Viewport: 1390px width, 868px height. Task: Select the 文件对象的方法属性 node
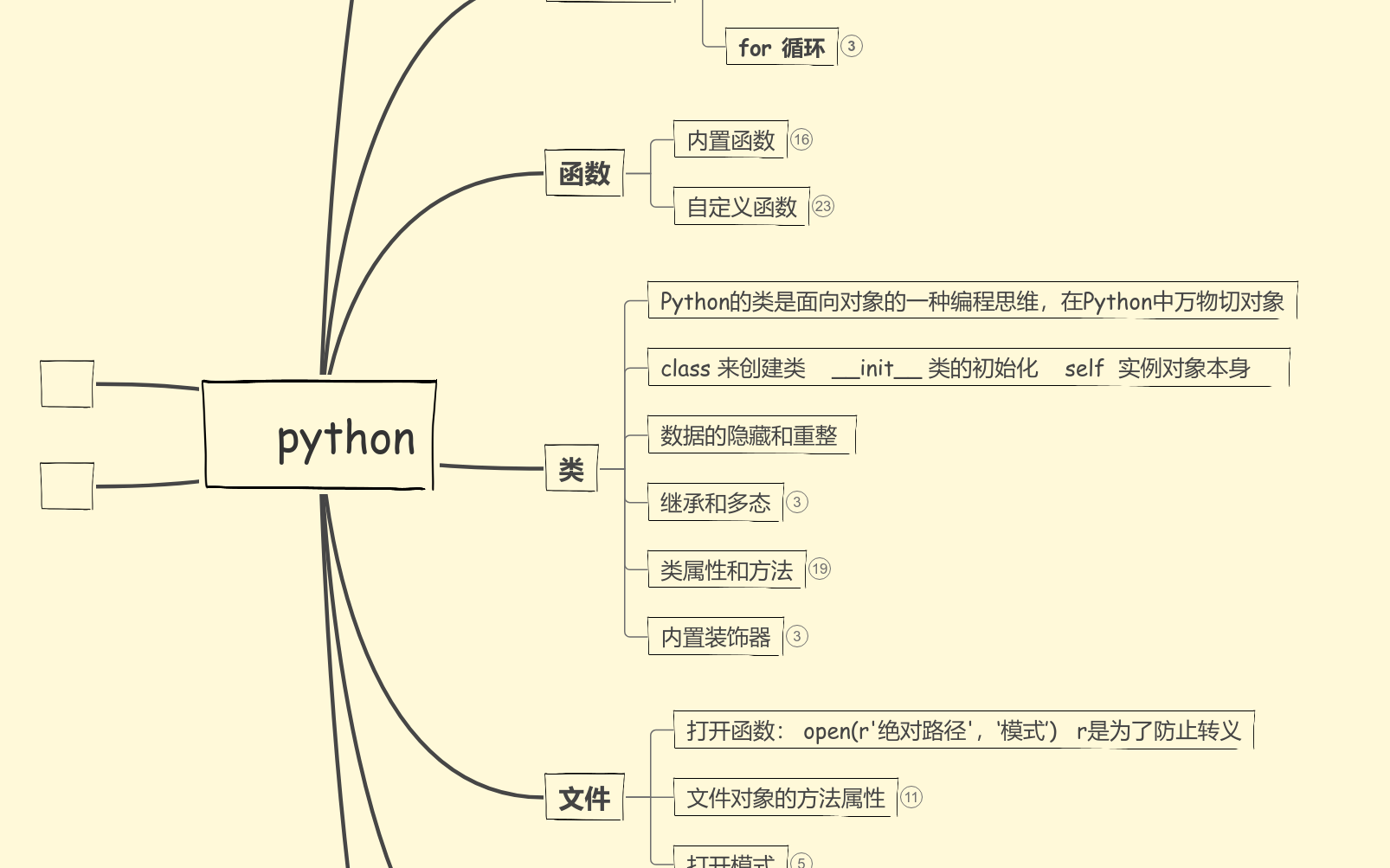coord(784,798)
